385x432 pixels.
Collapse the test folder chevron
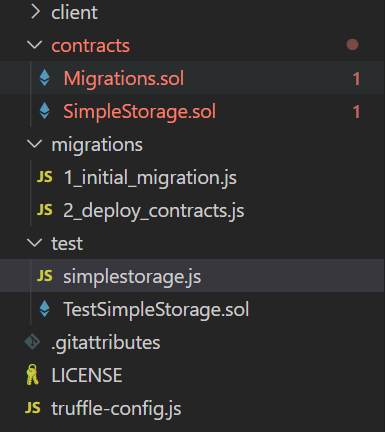tap(35, 243)
